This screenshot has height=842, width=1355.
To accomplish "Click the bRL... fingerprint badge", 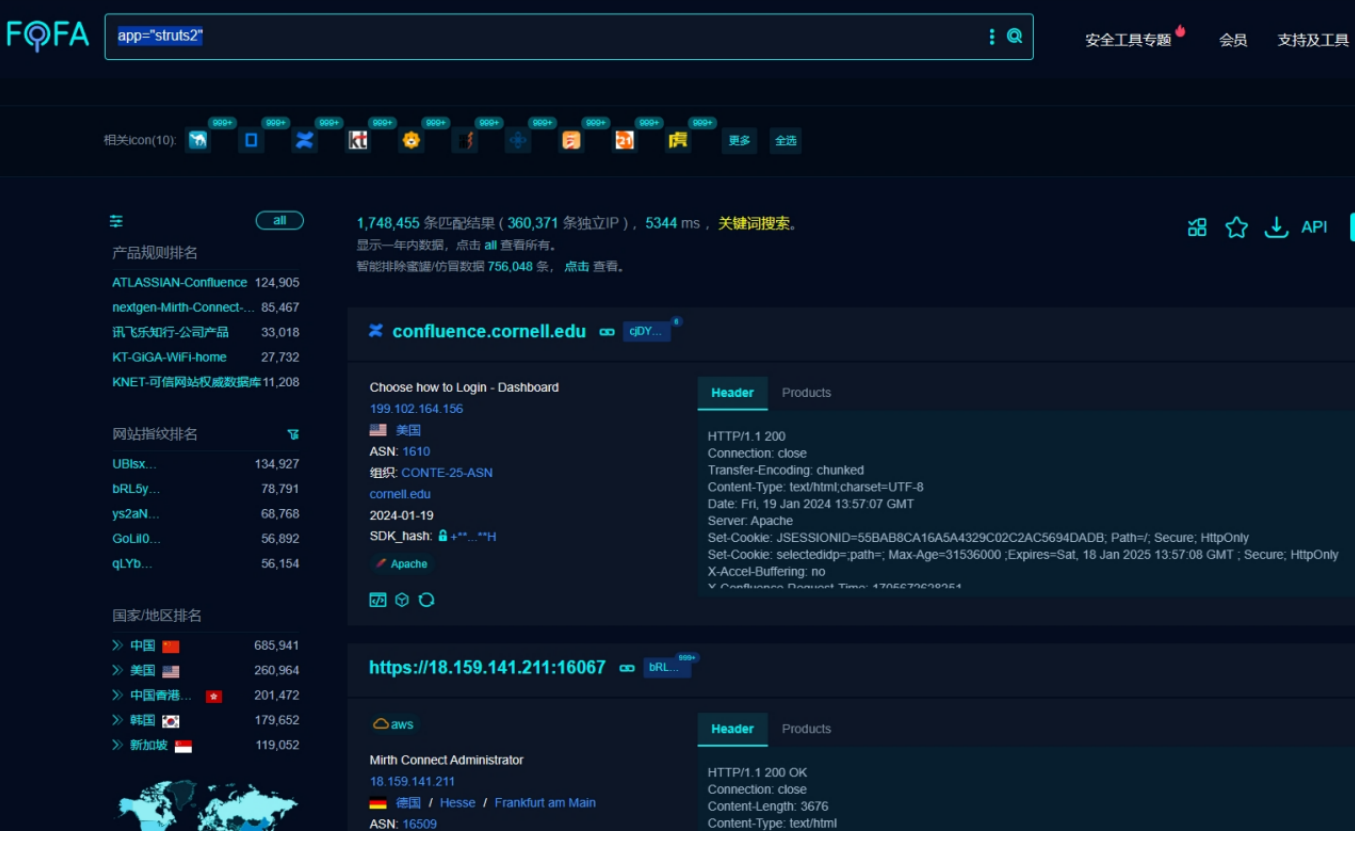I will tap(667, 668).
